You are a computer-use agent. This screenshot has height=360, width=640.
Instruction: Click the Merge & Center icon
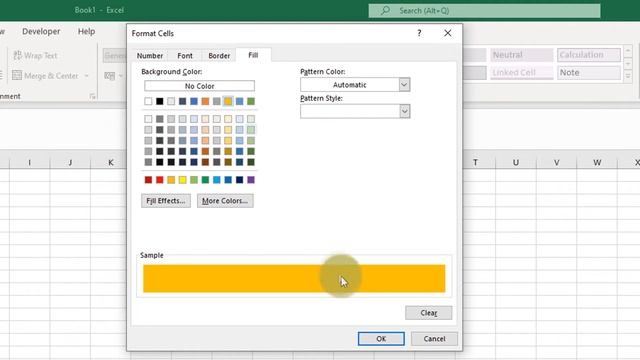(17, 76)
